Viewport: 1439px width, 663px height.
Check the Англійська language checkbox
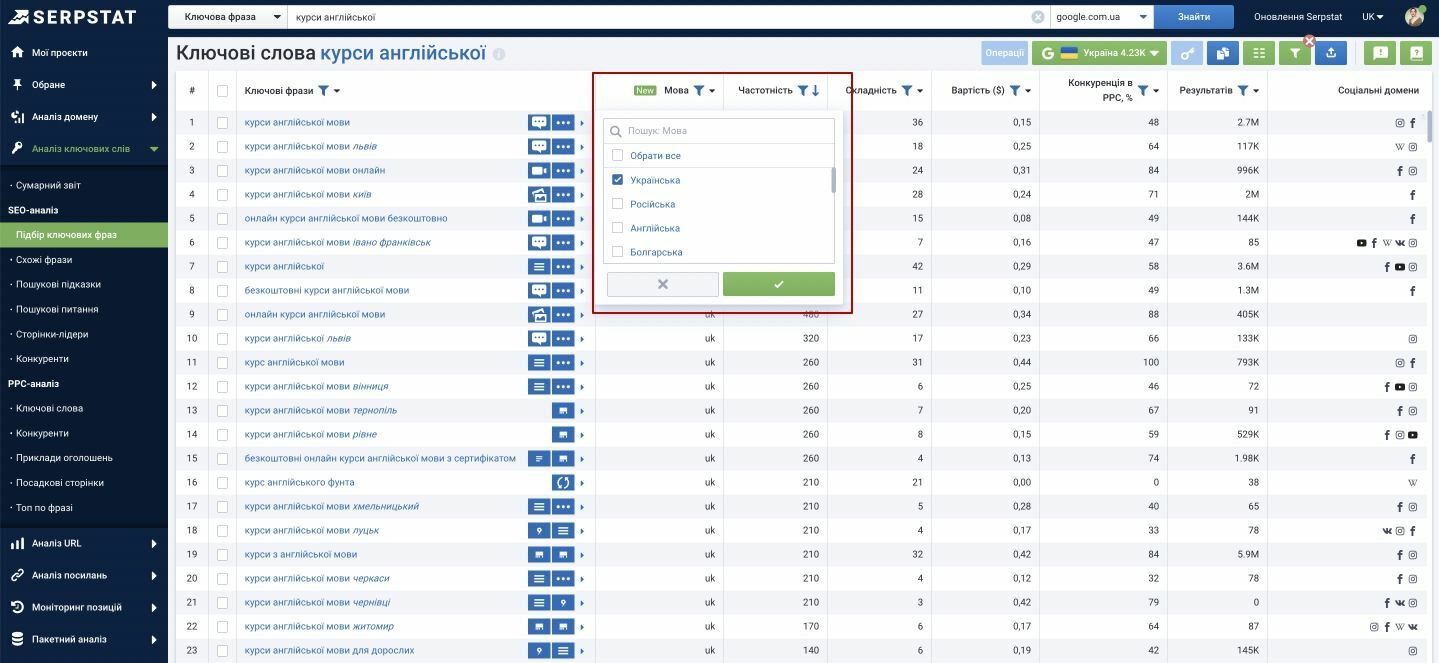[x=617, y=228]
